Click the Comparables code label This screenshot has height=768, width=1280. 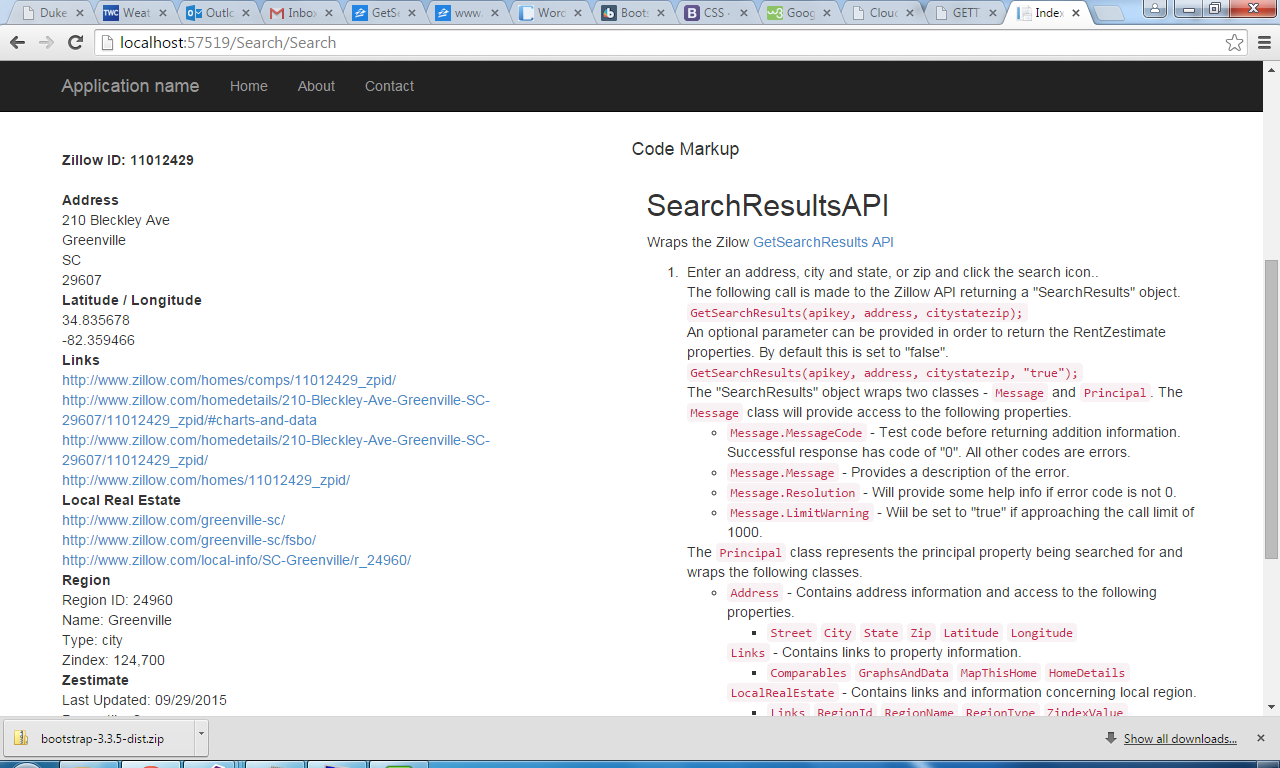coord(808,673)
